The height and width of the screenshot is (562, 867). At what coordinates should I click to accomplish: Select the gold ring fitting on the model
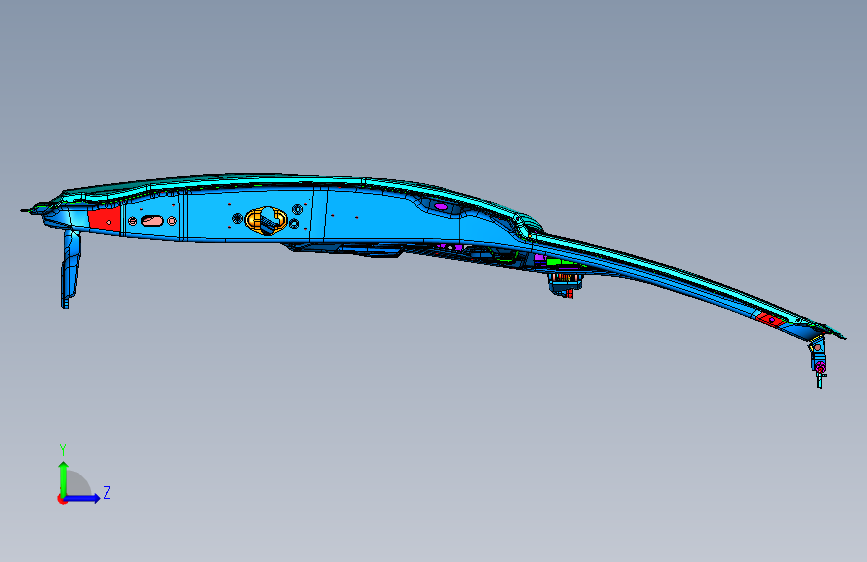(x=266, y=220)
